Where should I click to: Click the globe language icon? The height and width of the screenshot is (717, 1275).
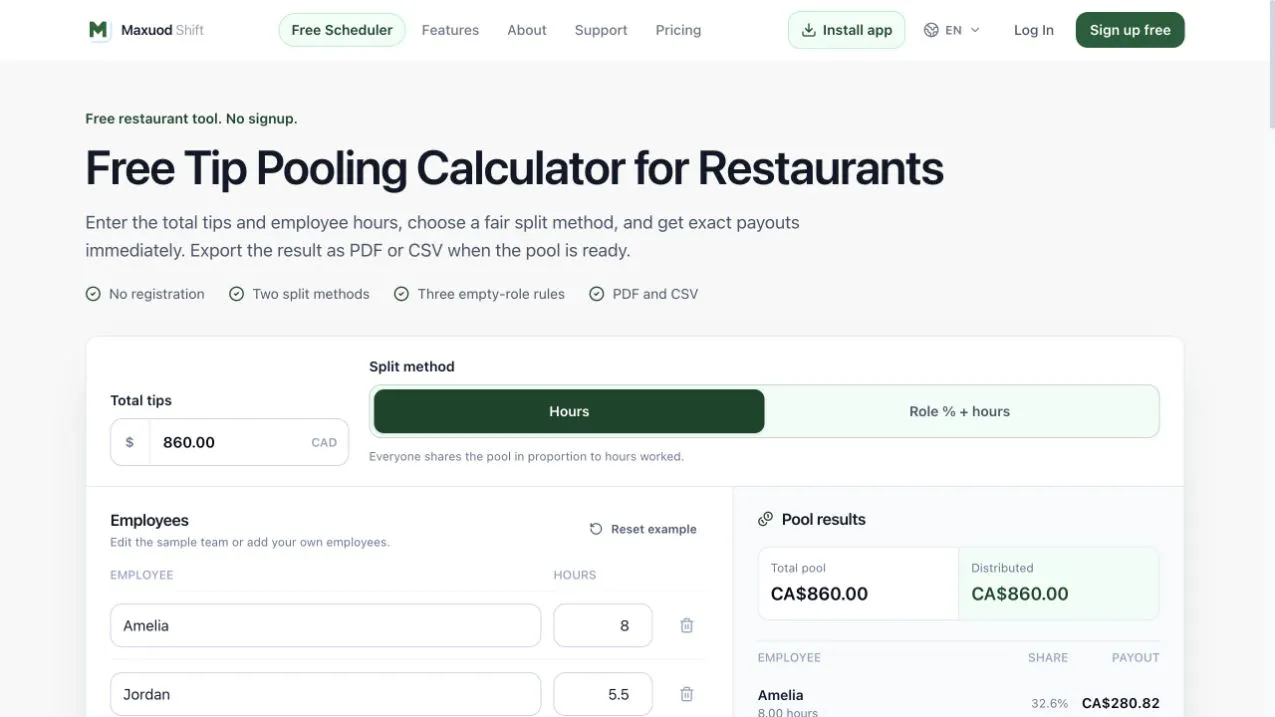point(931,30)
